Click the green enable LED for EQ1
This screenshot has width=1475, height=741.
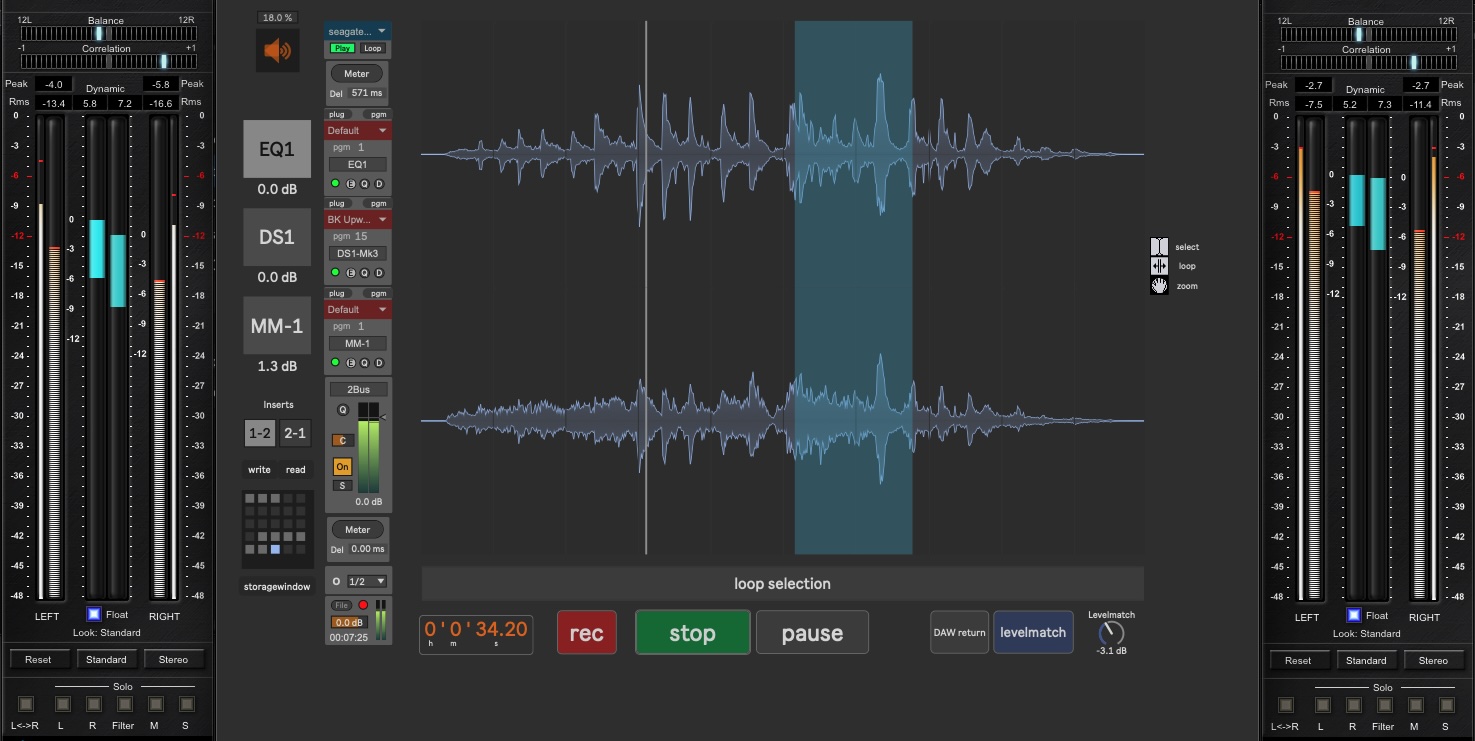[x=335, y=184]
